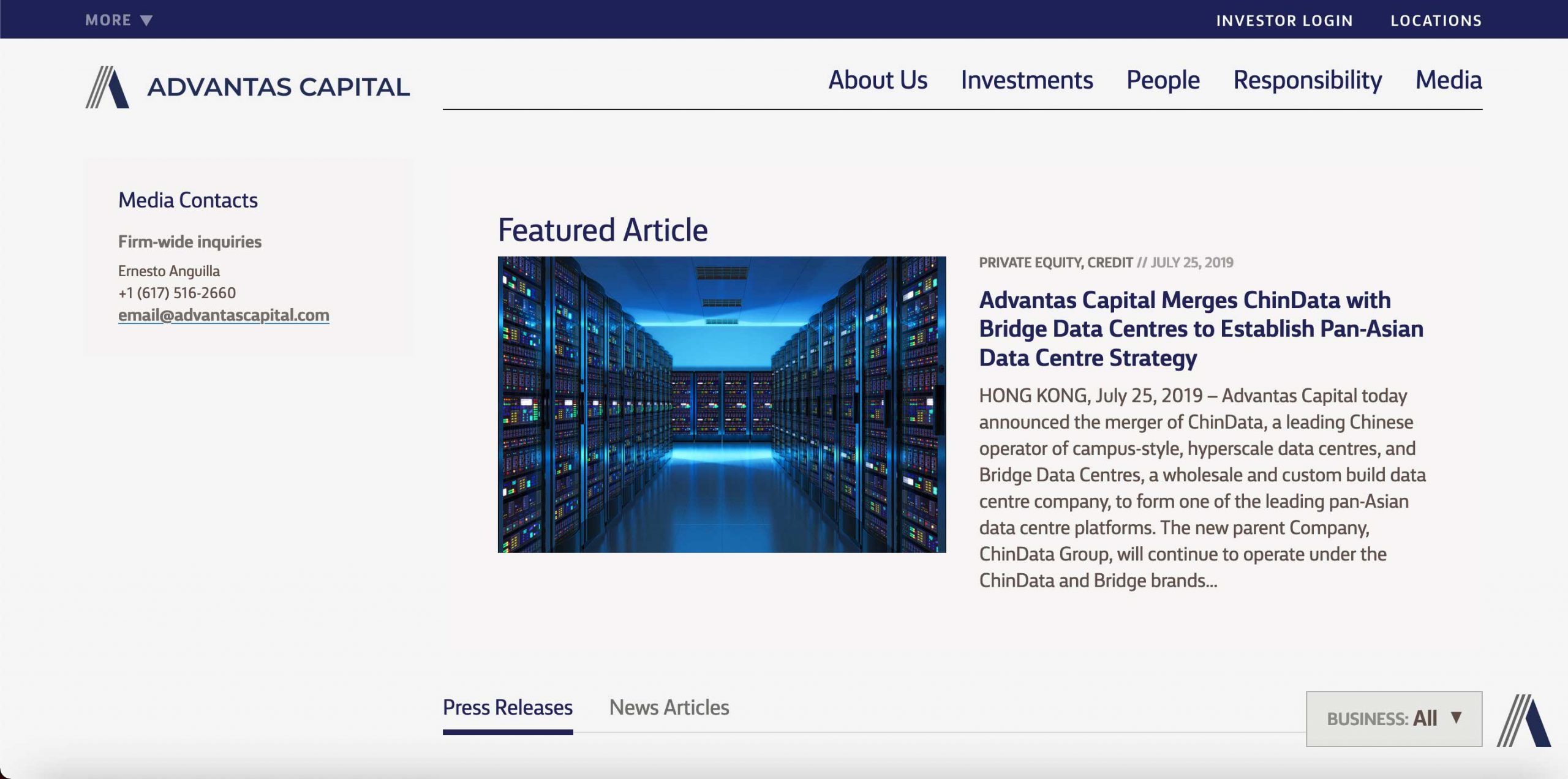Open the Business: All filter dropdown
The height and width of the screenshot is (779, 1568).
(x=1394, y=719)
